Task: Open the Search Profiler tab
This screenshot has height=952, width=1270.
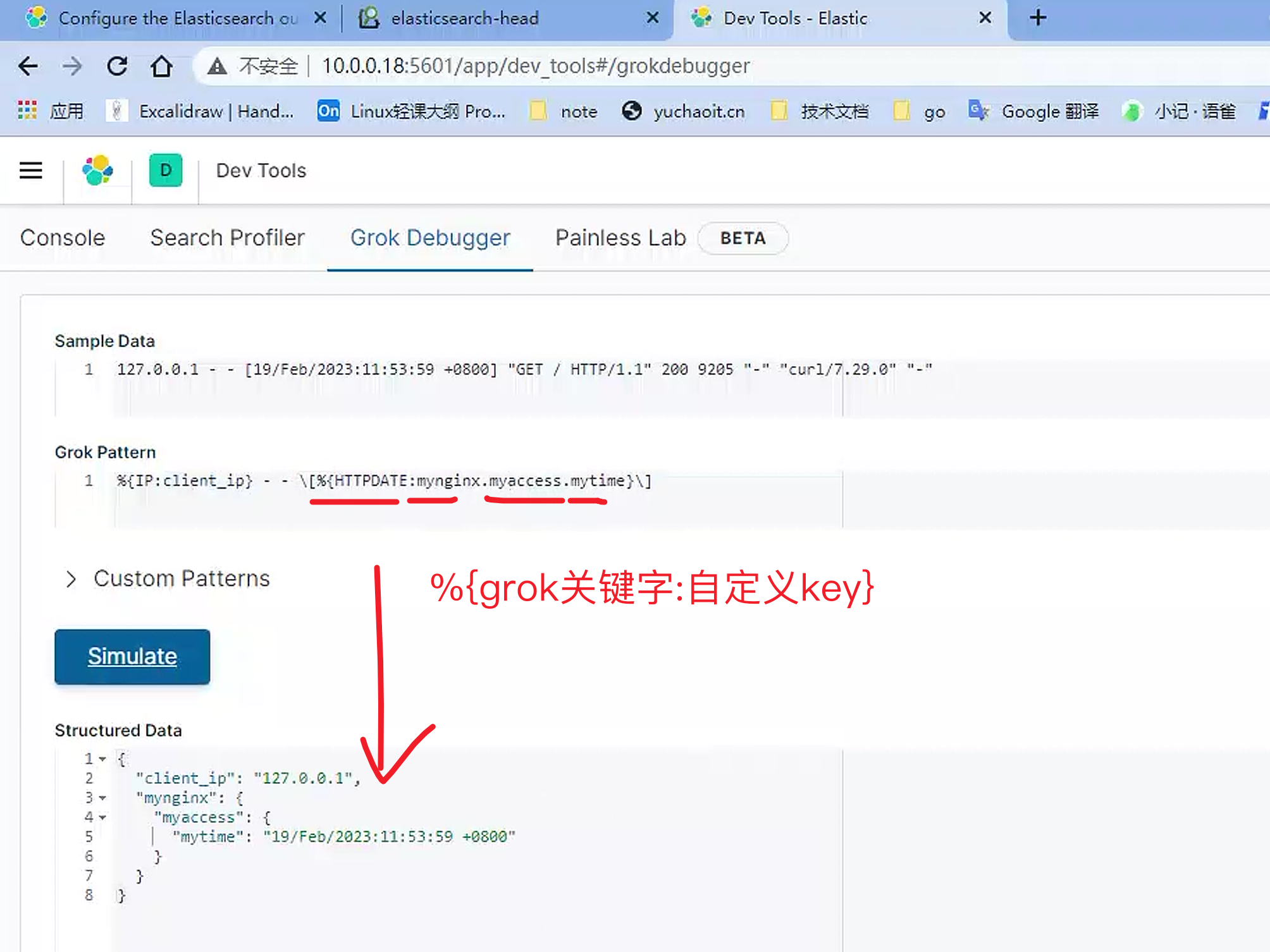Action: 227,238
